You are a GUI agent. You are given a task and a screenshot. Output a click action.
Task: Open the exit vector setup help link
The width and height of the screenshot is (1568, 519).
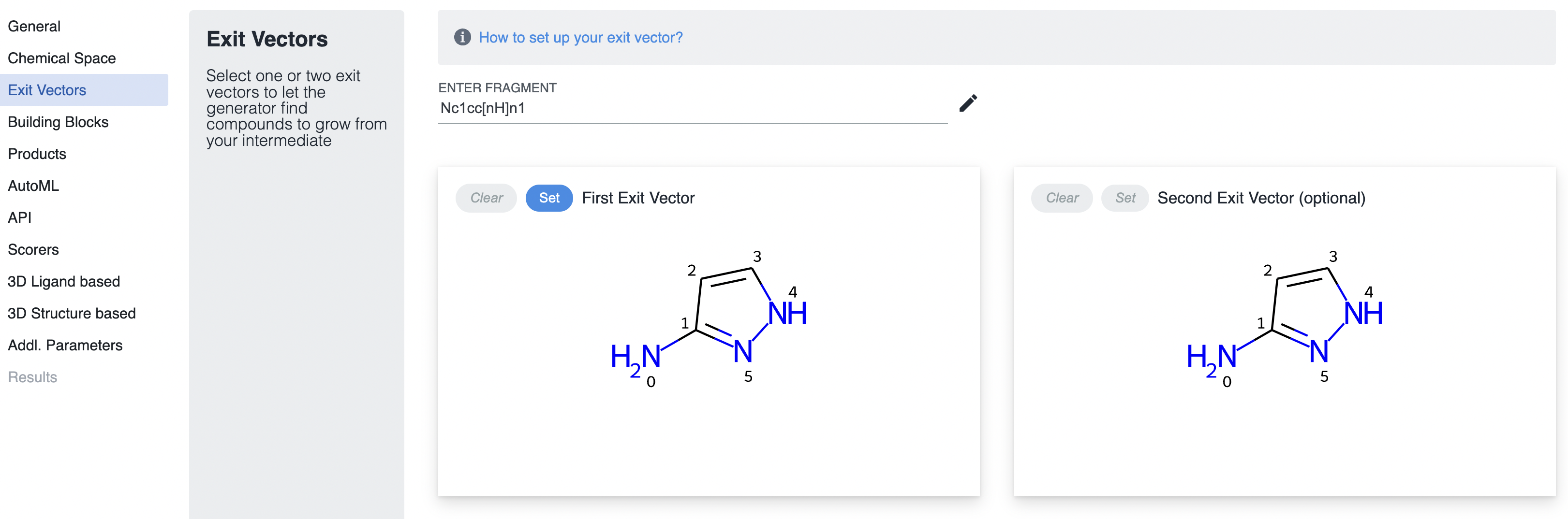(x=580, y=37)
